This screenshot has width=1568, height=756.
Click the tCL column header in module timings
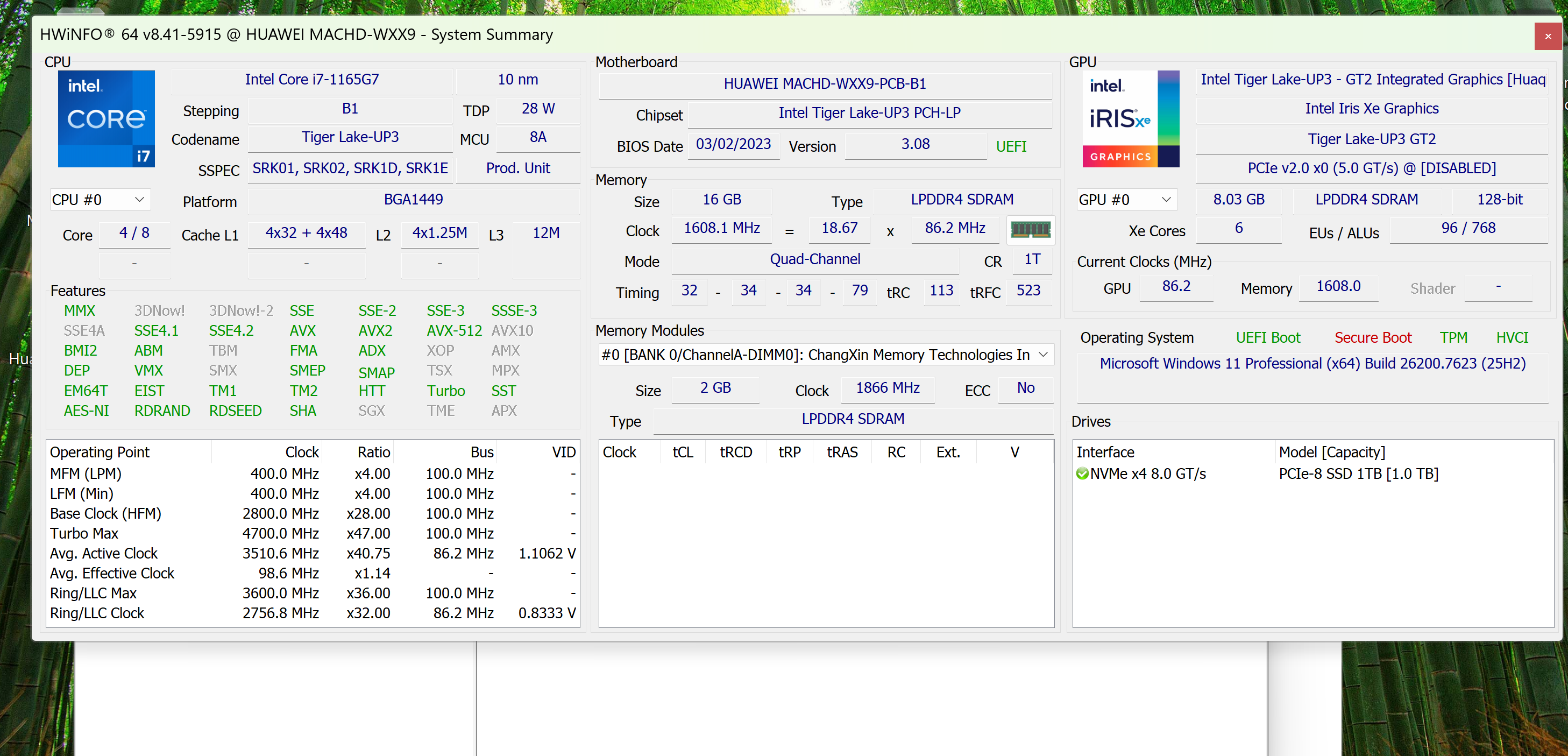pyautogui.click(x=683, y=453)
